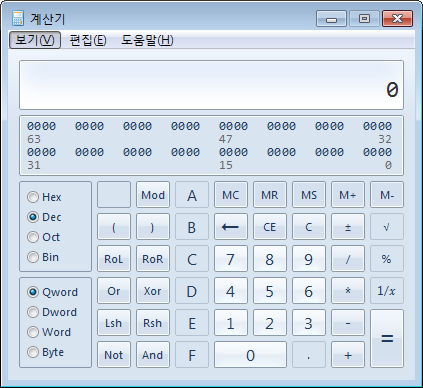Toggle sign with the ± button
The image size is (423, 388).
(x=348, y=227)
